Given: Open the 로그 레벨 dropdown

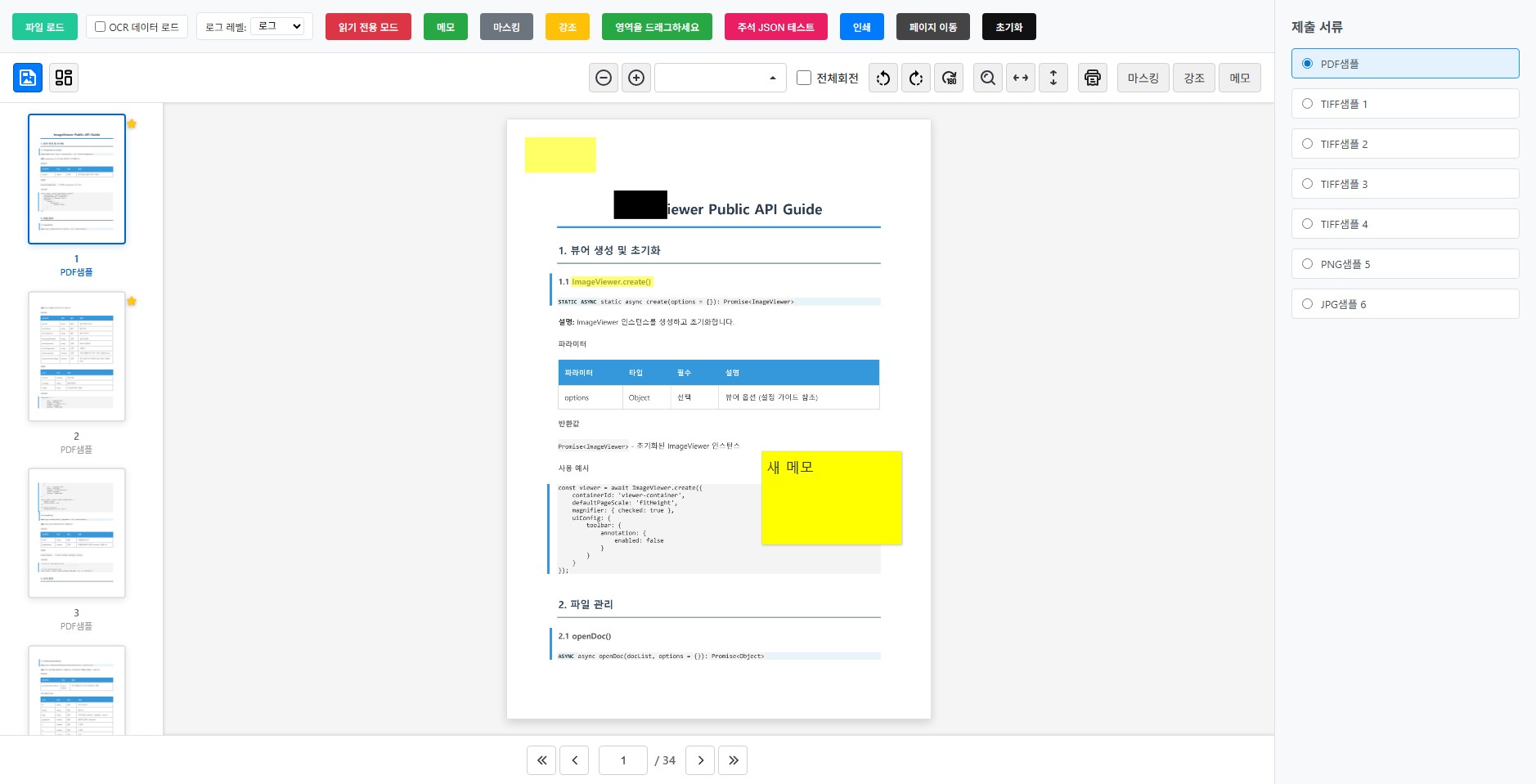Looking at the screenshot, I should pyautogui.click(x=278, y=26).
